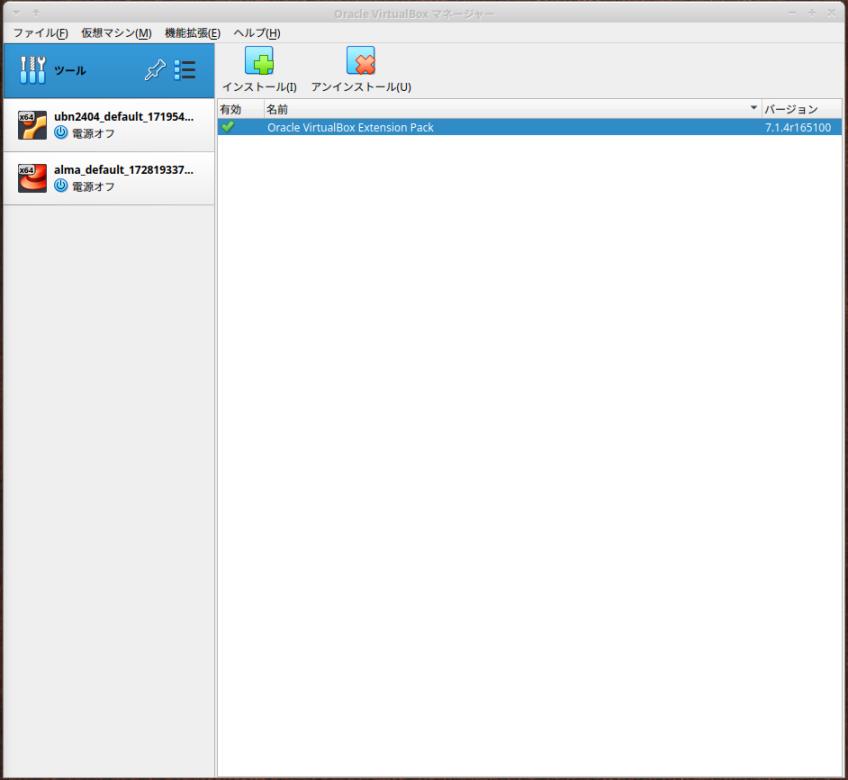
Task: Click green checkmark for Extension Pack
Action: click(228, 127)
